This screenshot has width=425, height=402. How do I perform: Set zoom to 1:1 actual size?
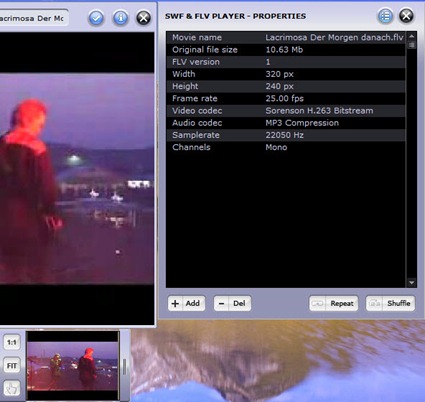[x=12, y=342]
